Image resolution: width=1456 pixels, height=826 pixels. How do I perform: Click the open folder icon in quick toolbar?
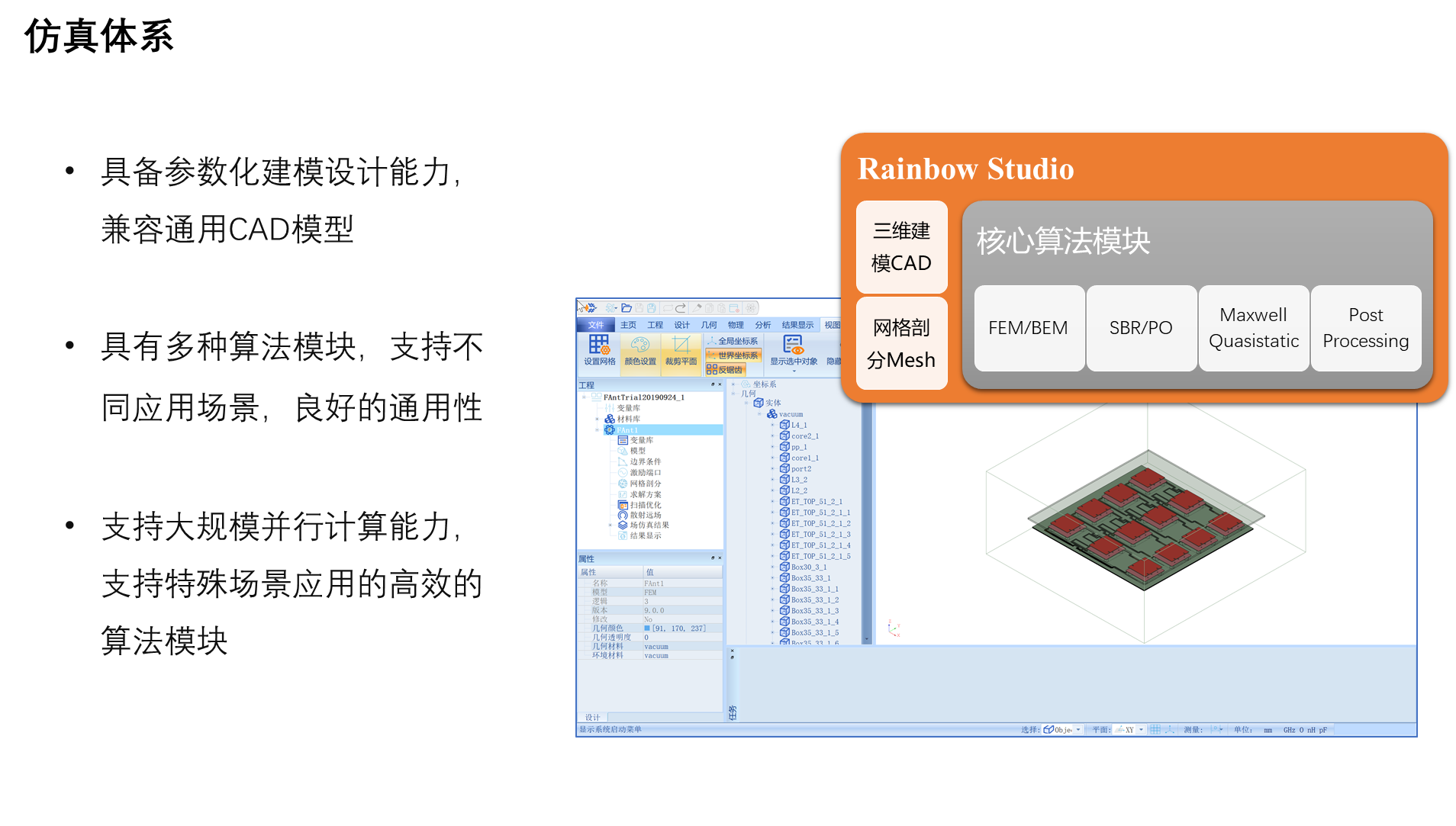(627, 308)
